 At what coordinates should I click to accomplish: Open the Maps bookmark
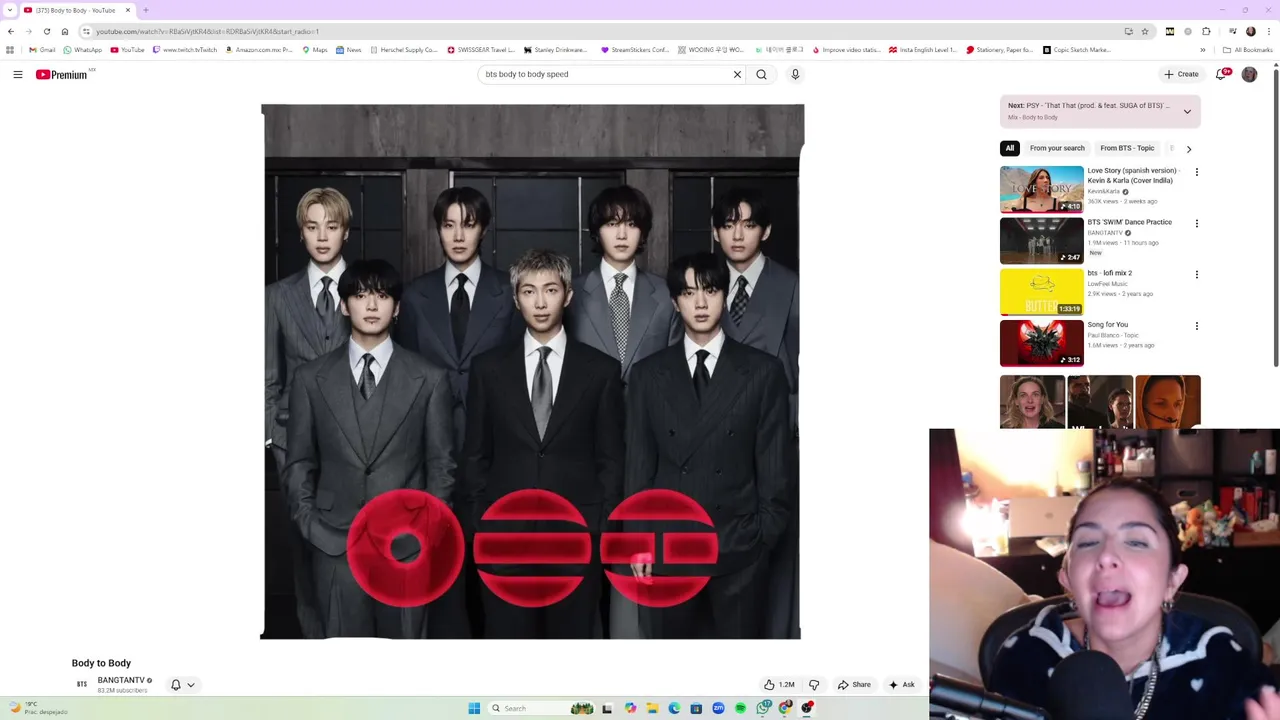coord(314,50)
